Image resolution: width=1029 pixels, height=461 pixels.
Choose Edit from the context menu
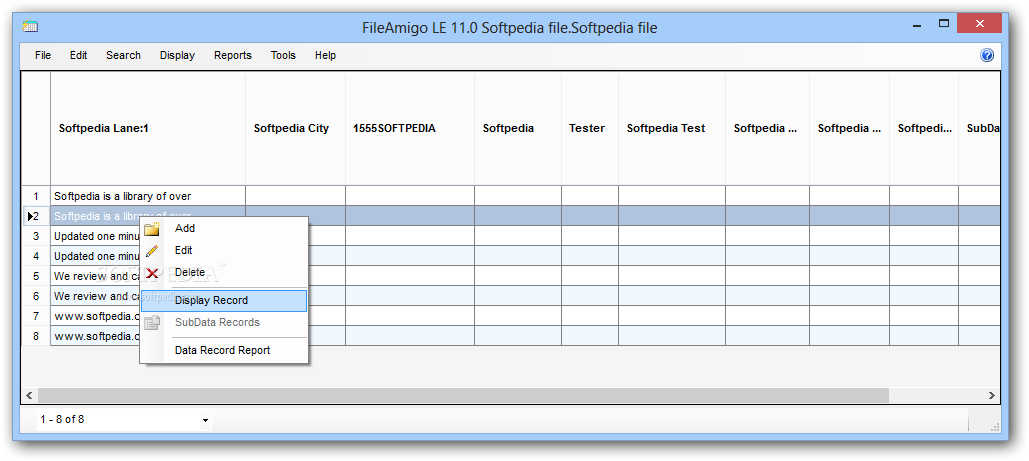point(224,250)
